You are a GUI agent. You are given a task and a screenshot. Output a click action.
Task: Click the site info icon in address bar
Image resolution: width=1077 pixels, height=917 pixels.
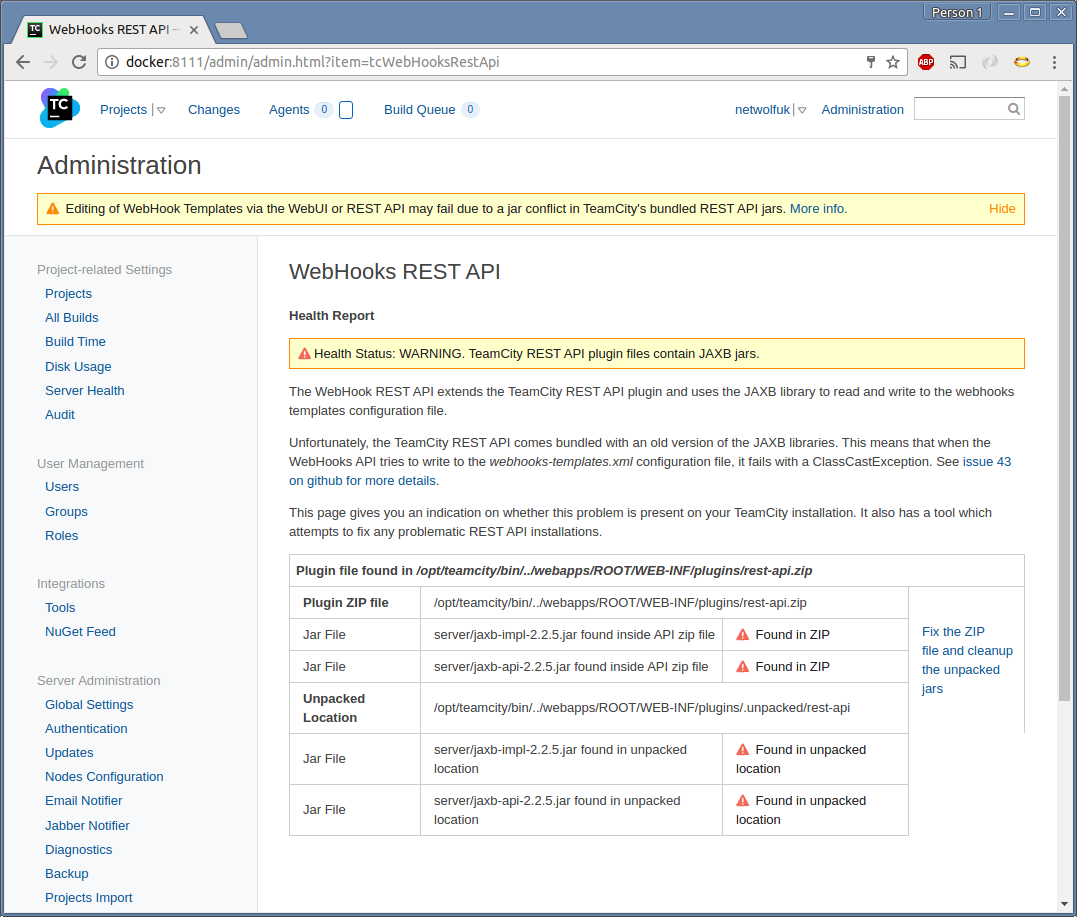[111, 62]
